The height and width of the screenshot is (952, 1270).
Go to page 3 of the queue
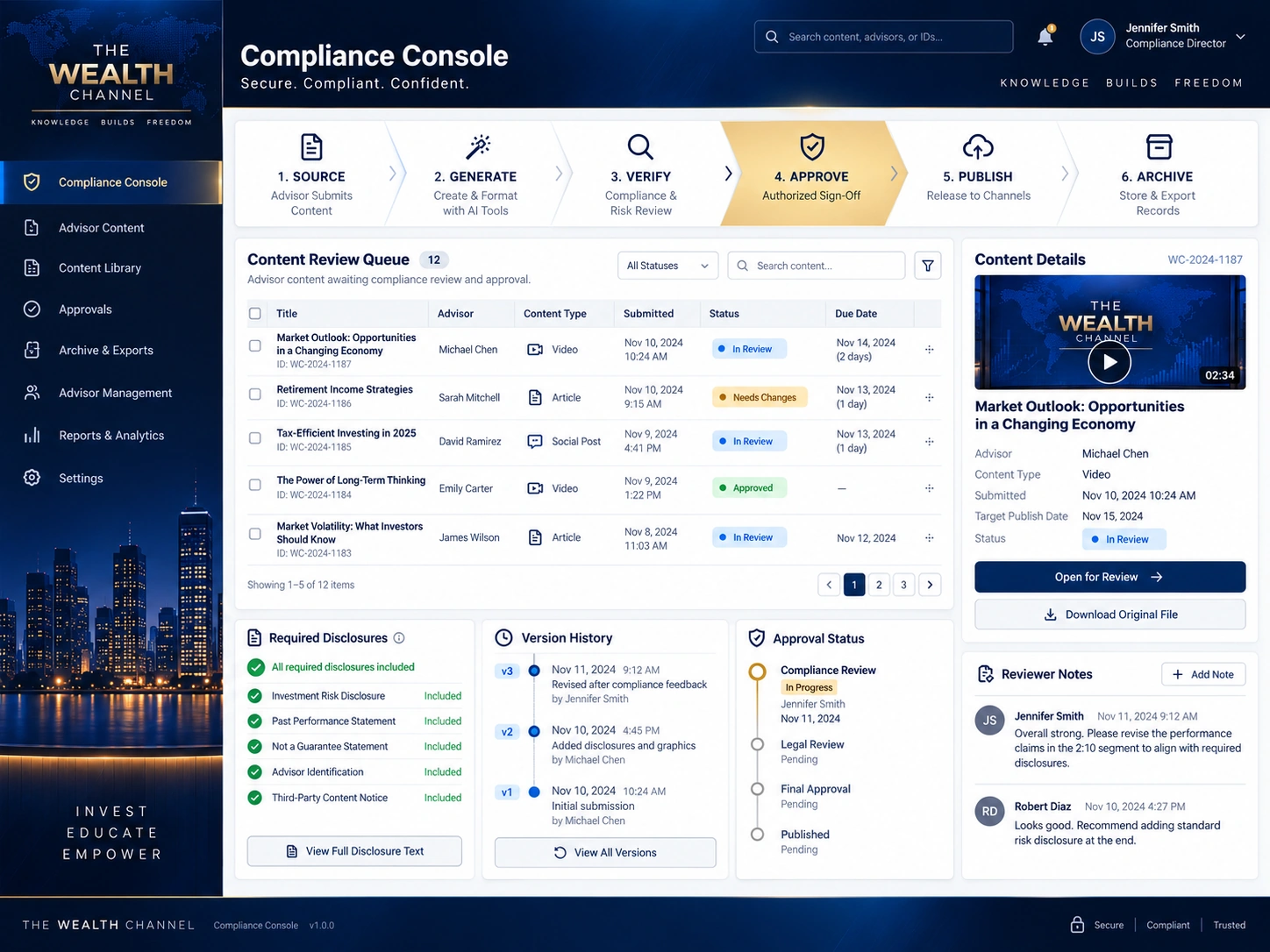[x=903, y=585]
